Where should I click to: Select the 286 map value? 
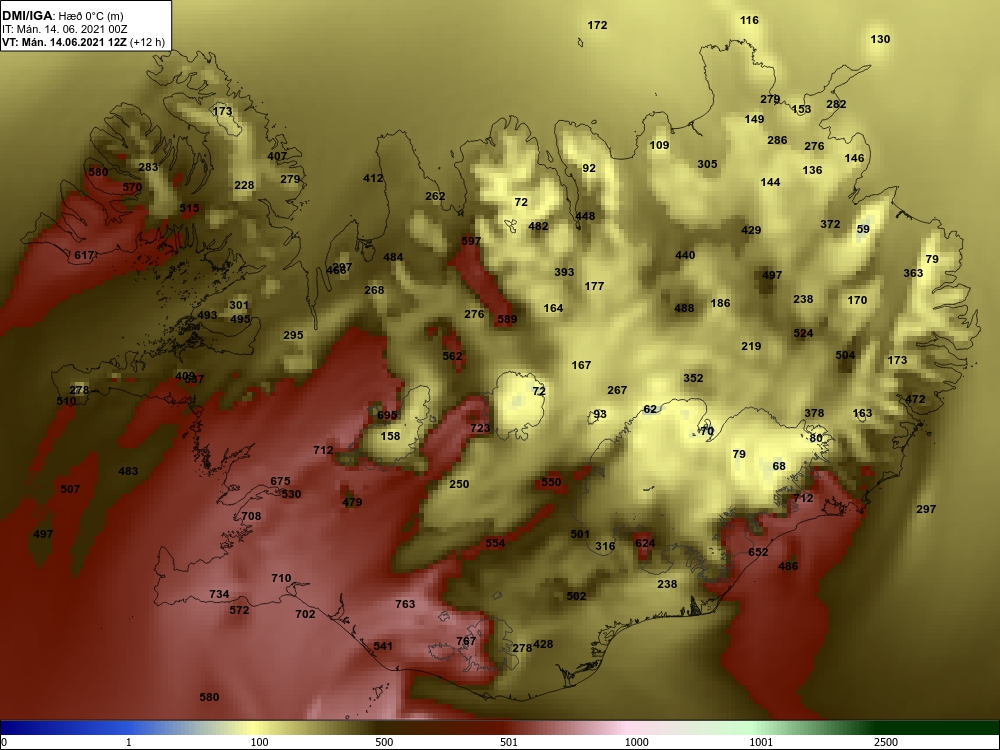tap(777, 140)
